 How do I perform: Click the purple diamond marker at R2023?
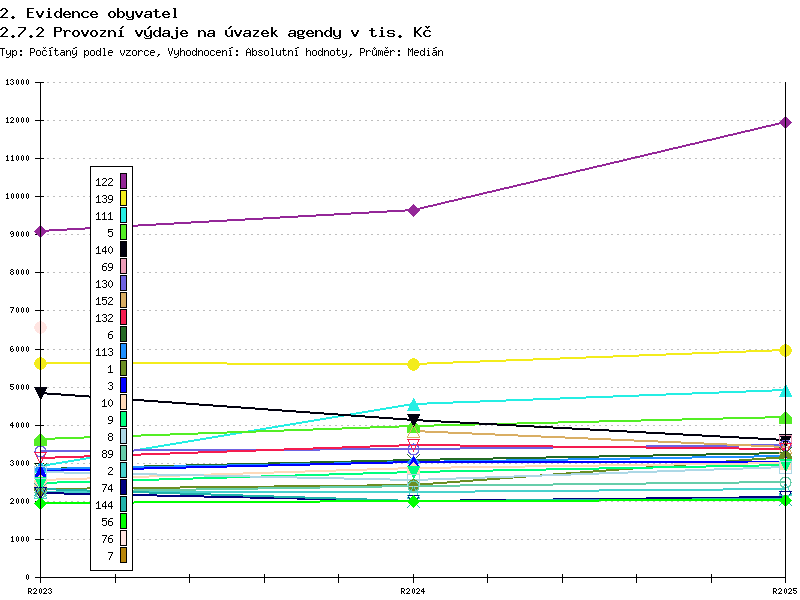[x=40, y=231]
